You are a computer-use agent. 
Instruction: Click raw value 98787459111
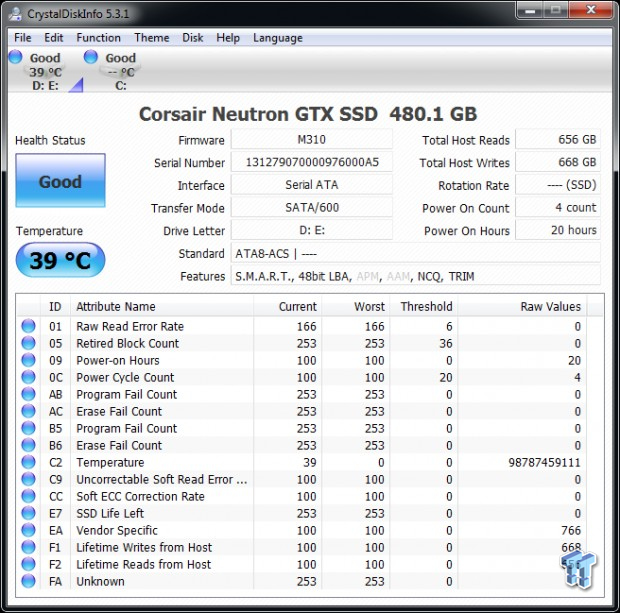click(x=544, y=462)
